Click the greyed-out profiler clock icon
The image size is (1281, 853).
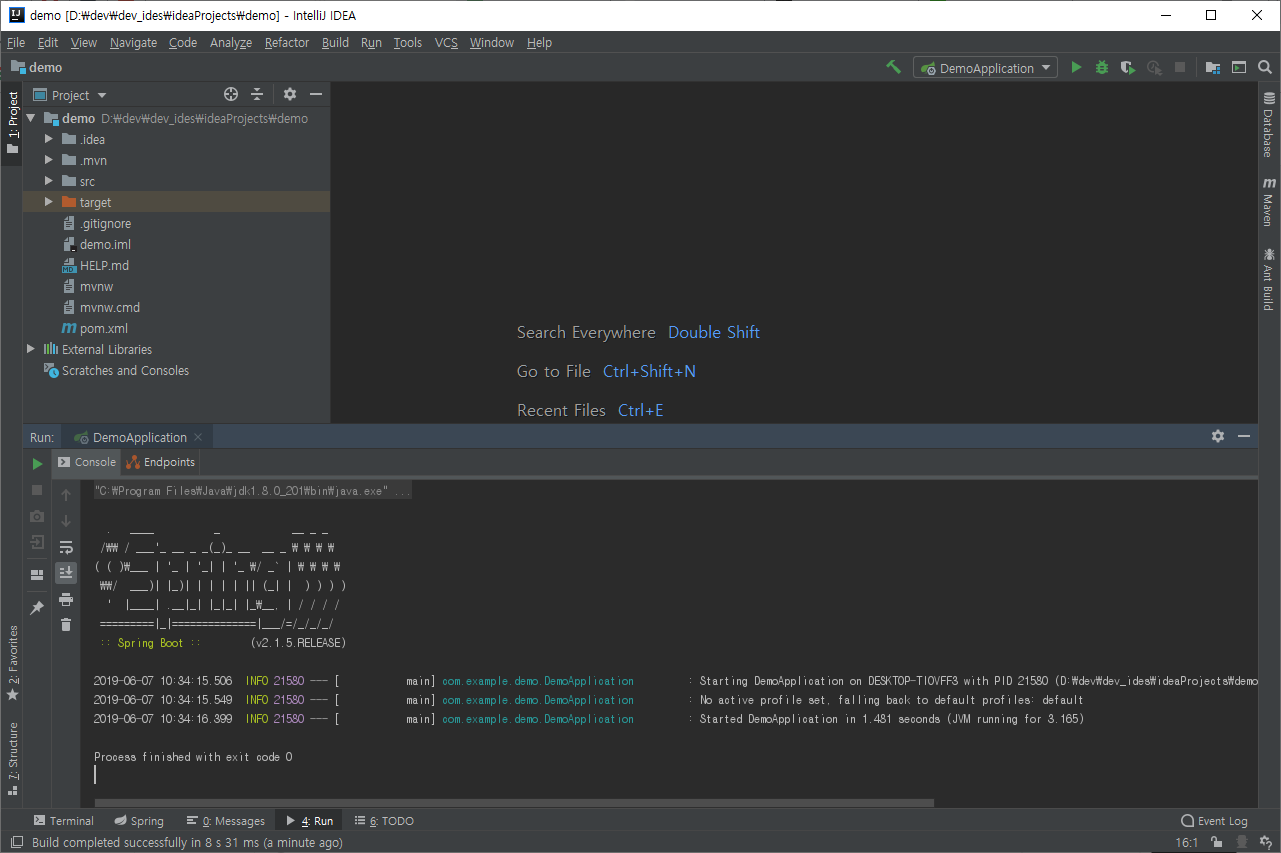(1154, 67)
